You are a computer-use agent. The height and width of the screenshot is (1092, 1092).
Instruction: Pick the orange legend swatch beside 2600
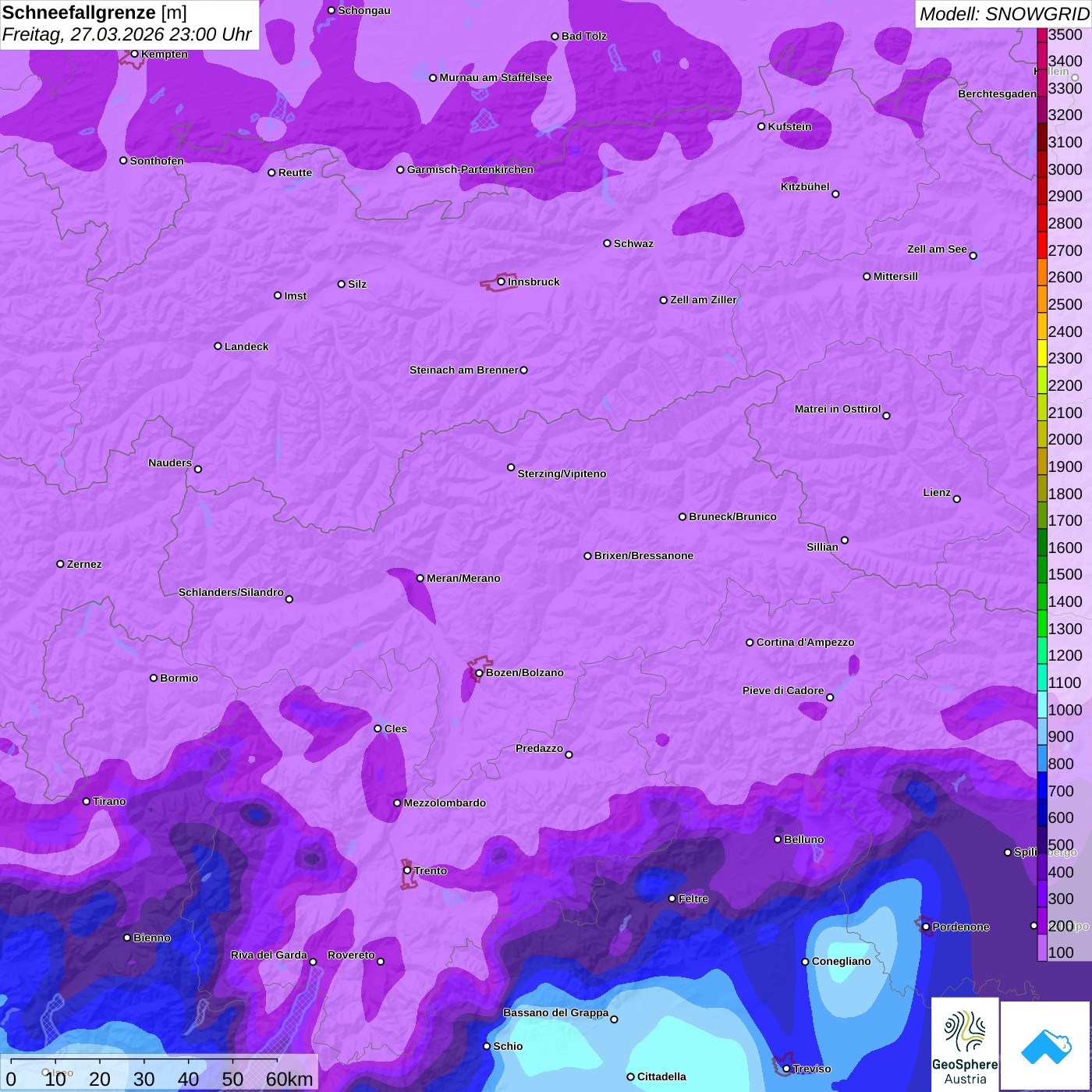(x=1042, y=271)
